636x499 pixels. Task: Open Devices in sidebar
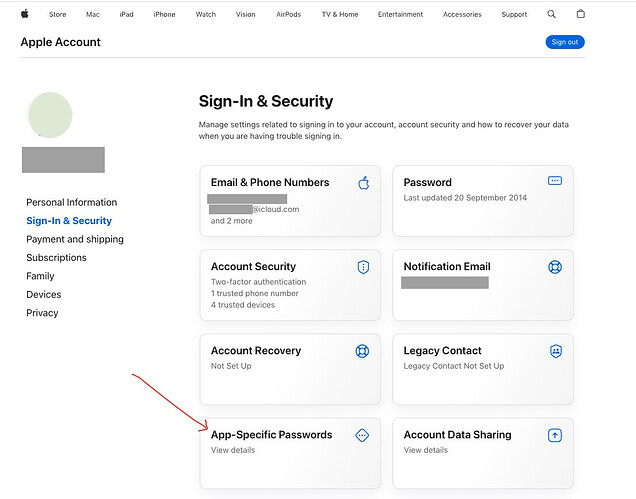coord(44,294)
